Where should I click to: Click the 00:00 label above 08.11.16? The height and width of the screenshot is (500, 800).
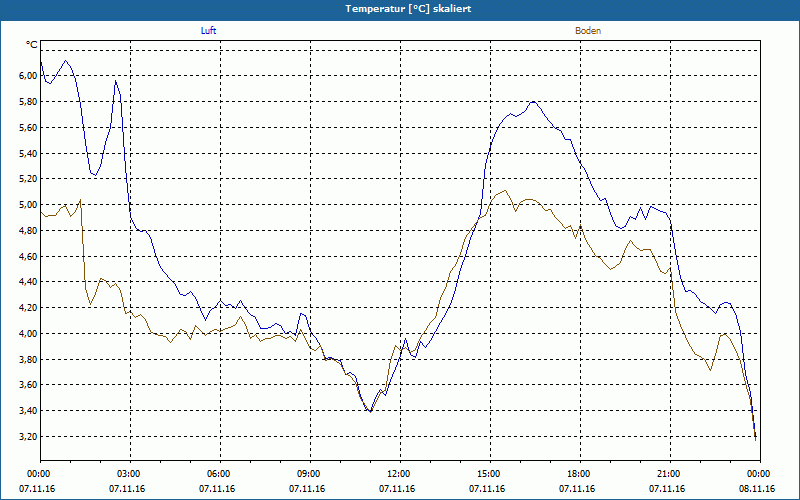(757, 474)
